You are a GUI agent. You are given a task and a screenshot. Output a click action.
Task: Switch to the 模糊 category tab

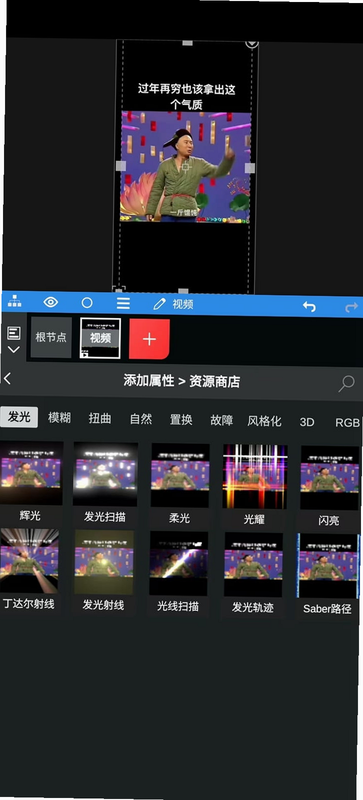[59, 418]
